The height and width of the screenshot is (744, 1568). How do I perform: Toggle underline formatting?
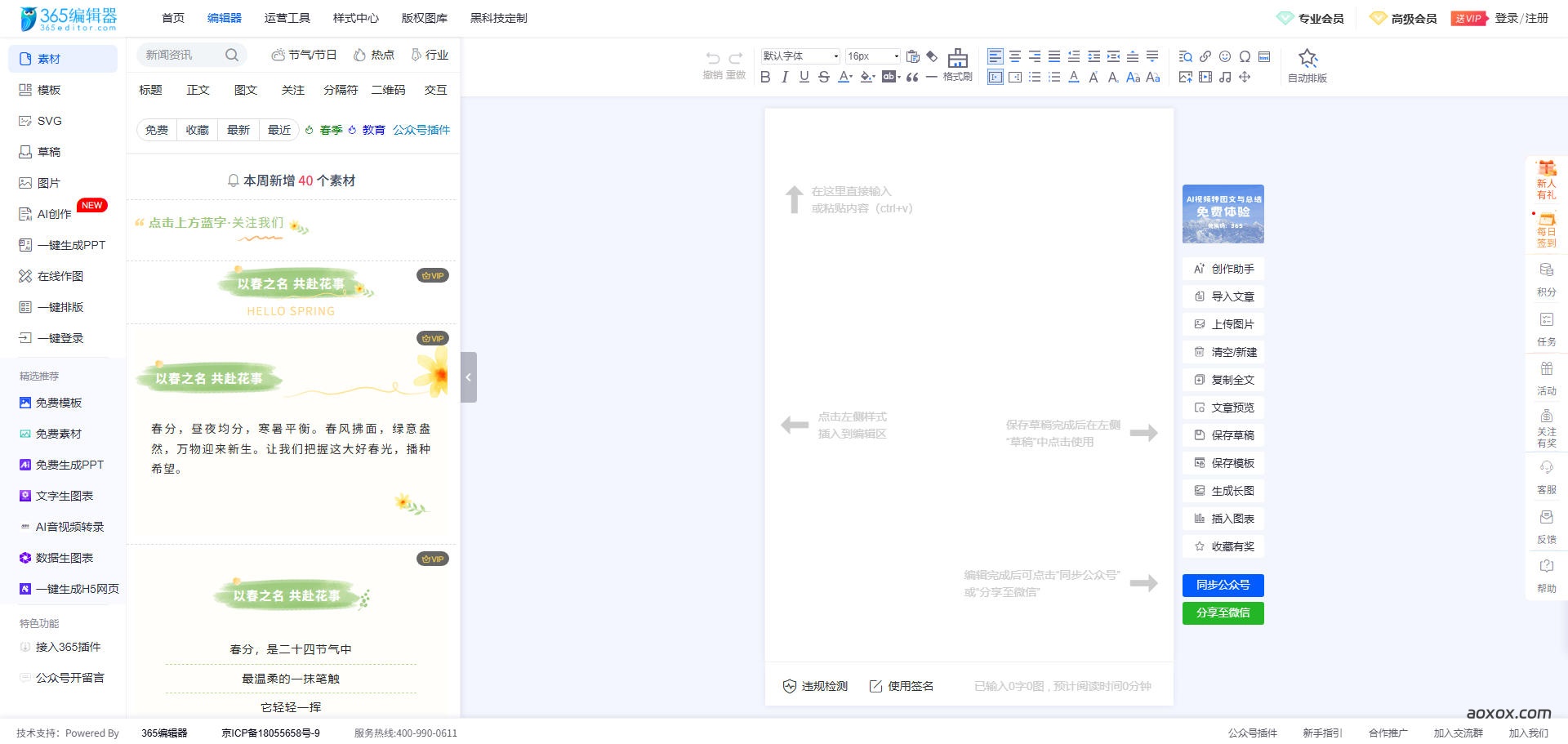point(804,77)
